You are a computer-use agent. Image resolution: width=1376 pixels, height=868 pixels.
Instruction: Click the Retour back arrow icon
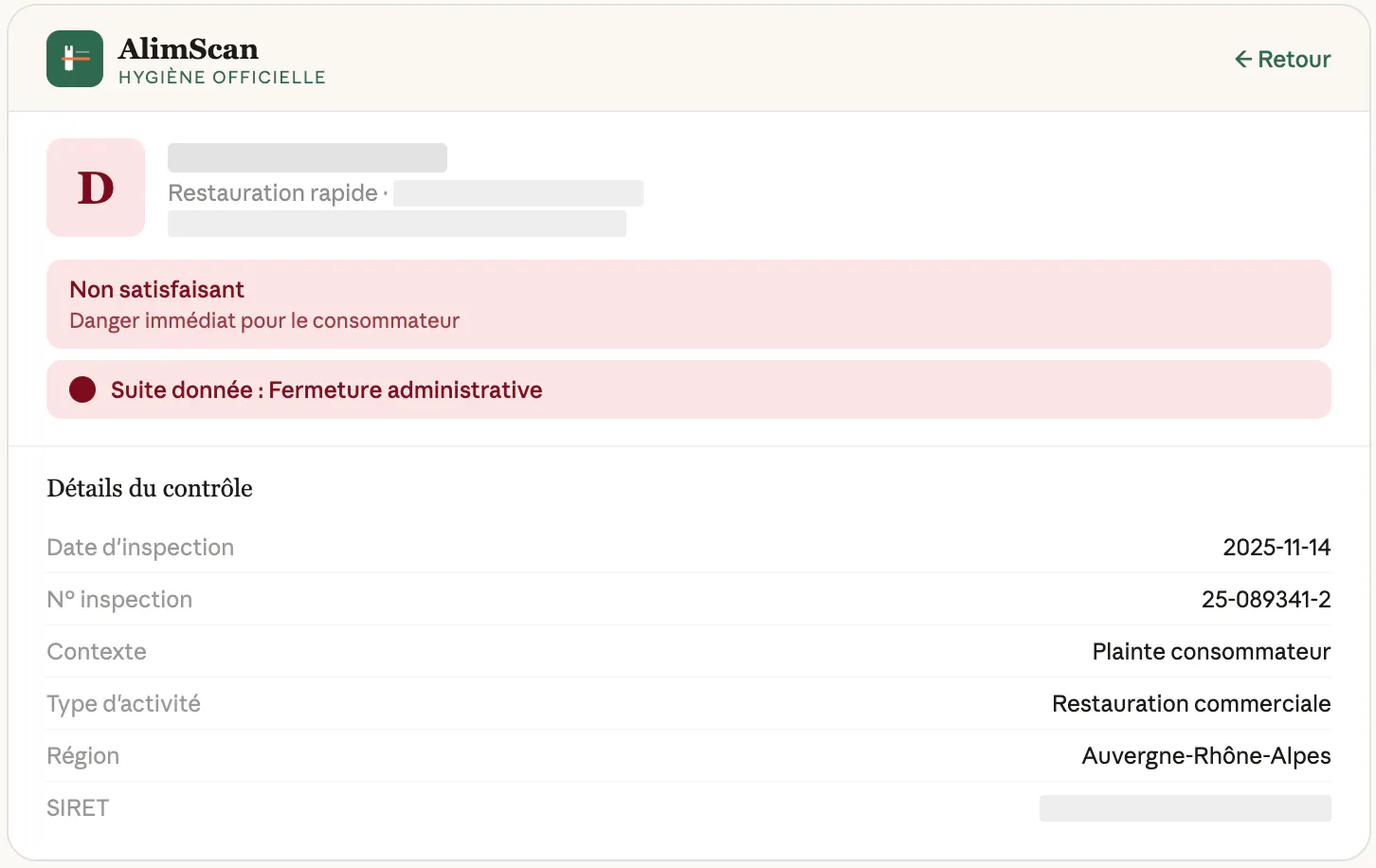point(1243,60)
